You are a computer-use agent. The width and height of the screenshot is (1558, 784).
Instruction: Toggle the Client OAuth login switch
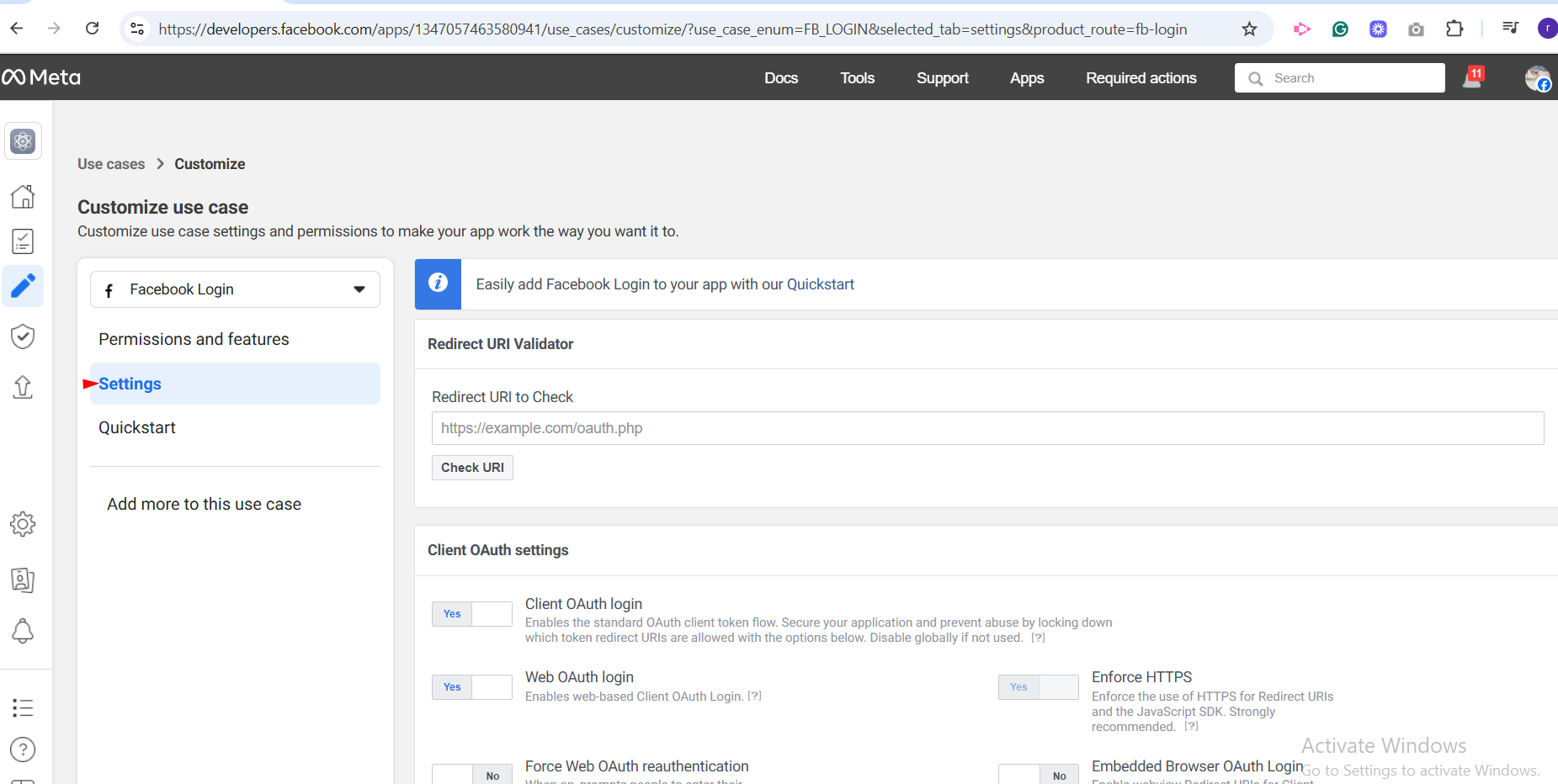471,614
